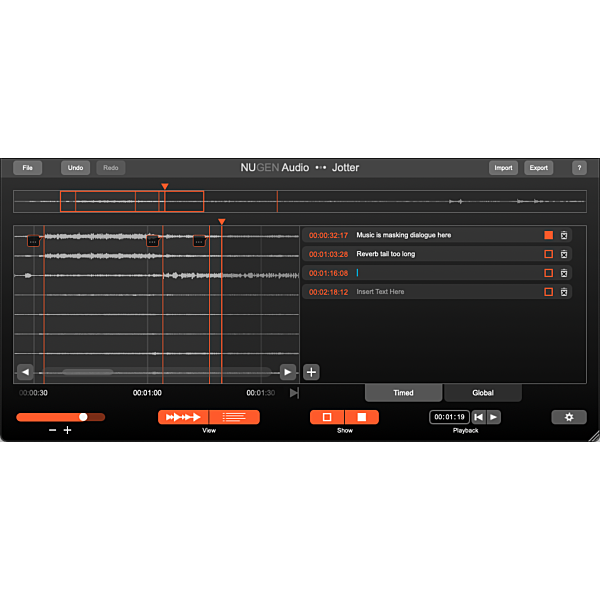600x600 pixels.
Task: Click the Undo button
Action: 75,168
